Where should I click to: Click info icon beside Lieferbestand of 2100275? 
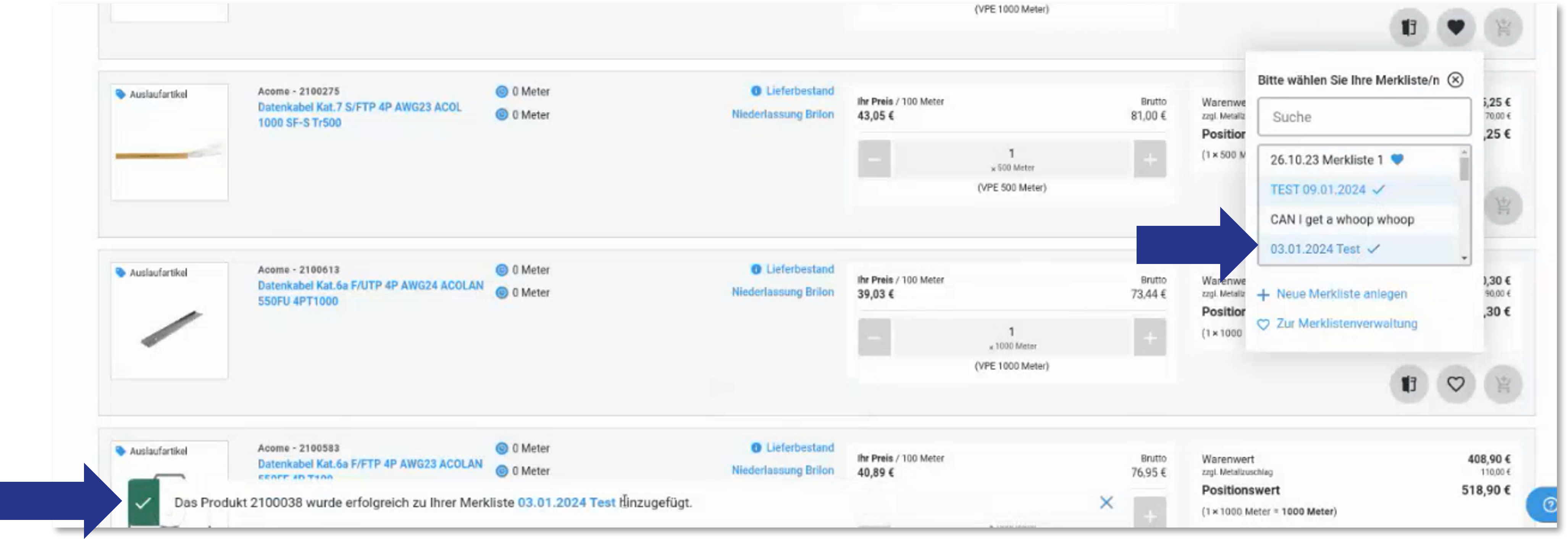[756, 91]
